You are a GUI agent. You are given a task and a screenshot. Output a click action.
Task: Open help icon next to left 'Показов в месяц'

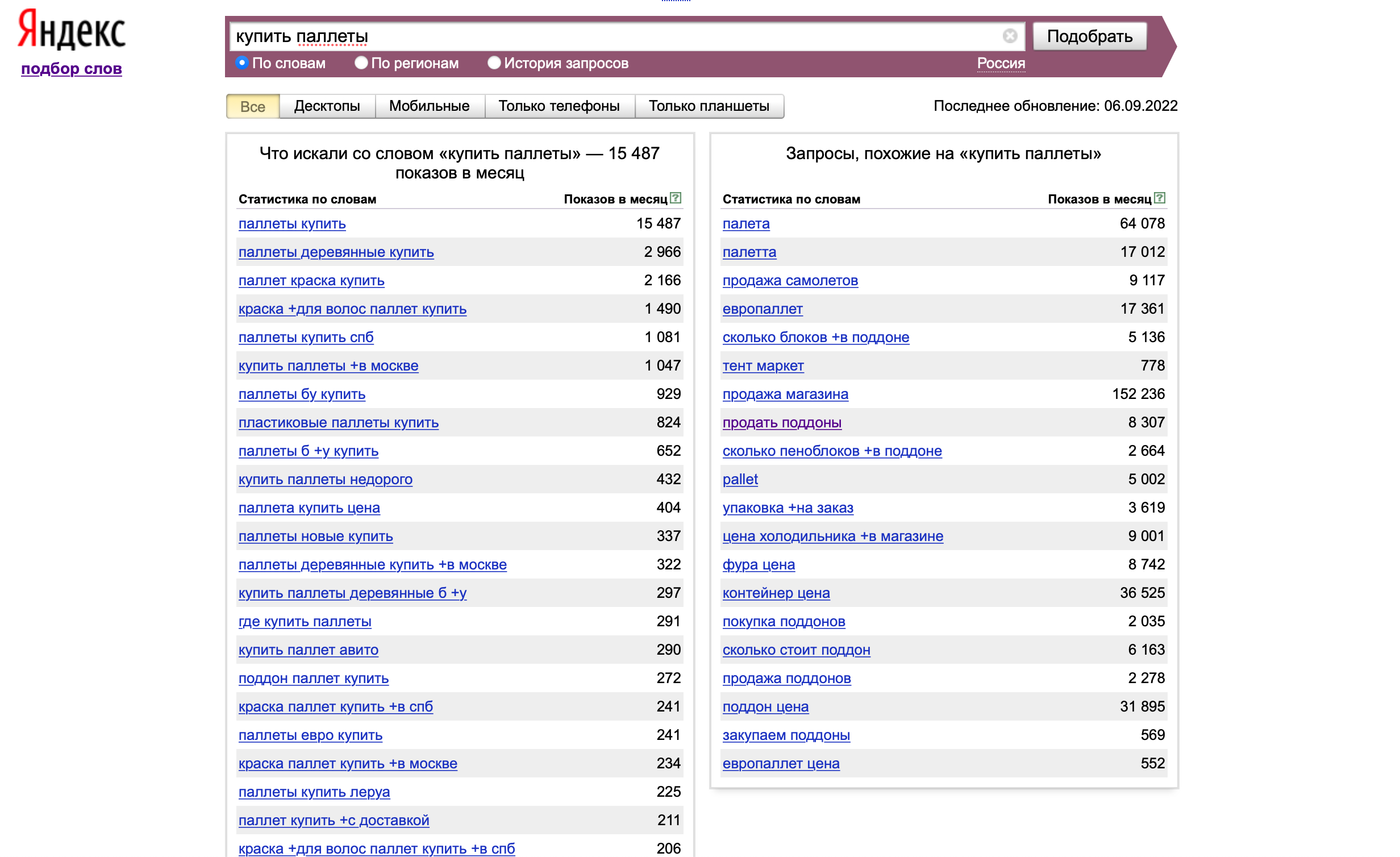(676, 198)
